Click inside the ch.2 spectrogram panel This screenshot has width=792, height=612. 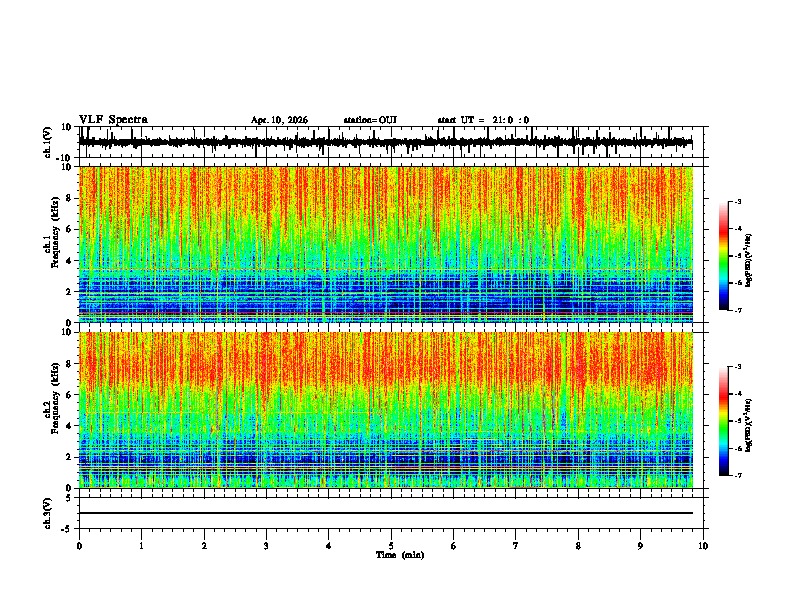(x=386, y=410)
